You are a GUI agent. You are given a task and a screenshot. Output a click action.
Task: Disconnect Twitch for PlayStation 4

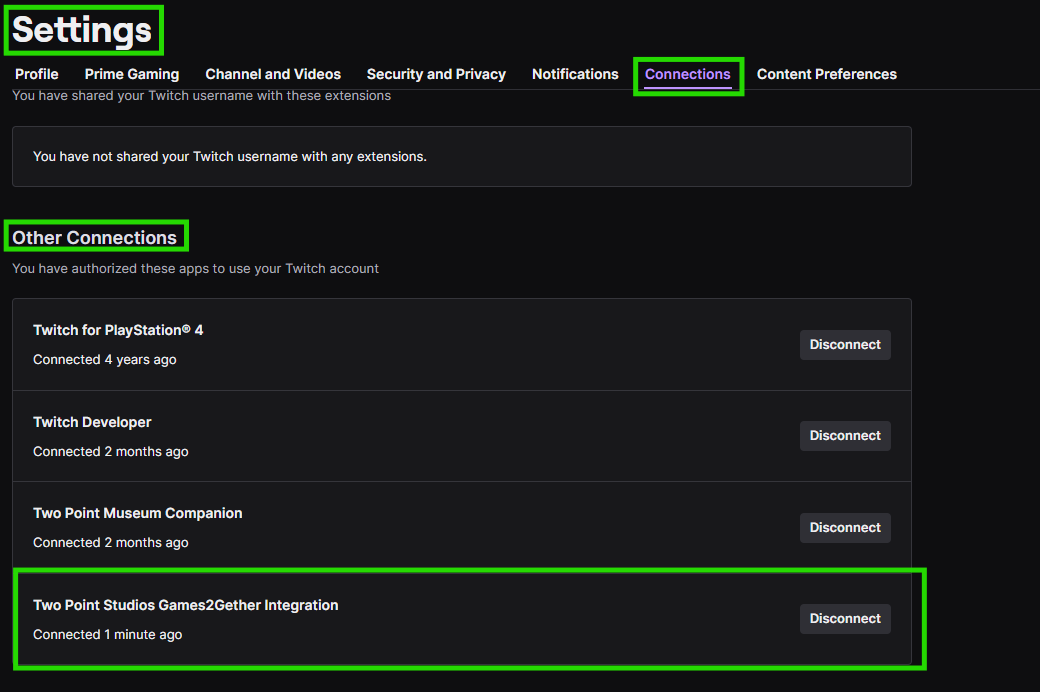point(845,345)
